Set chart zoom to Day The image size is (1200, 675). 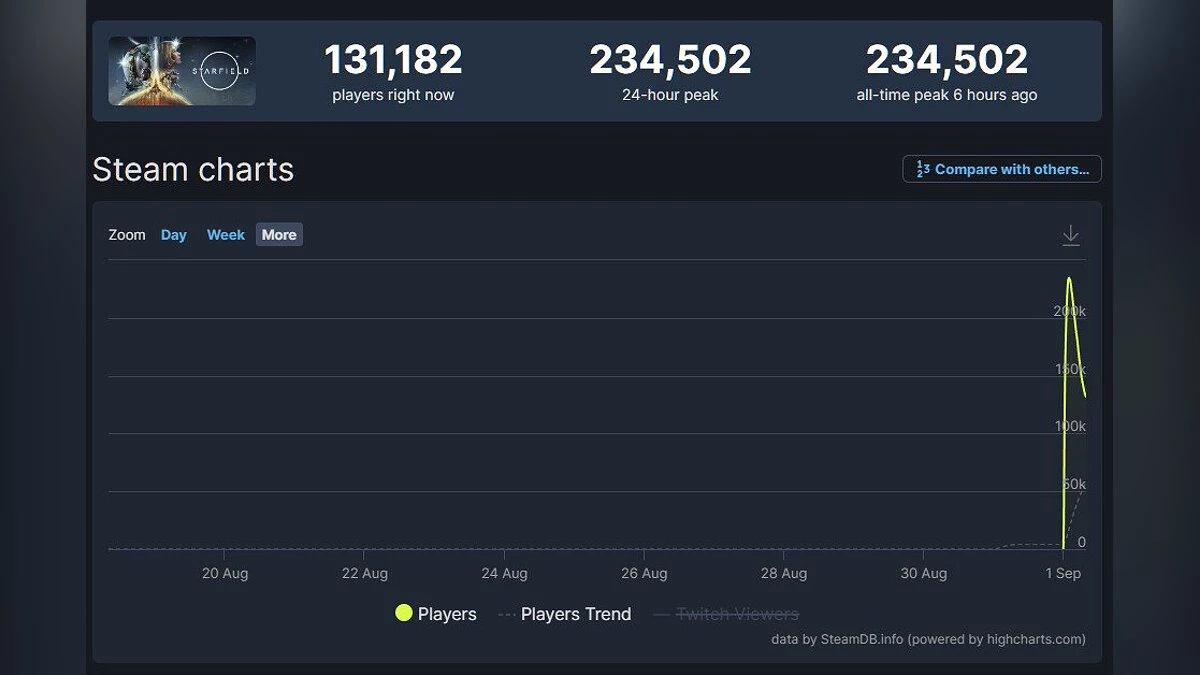pyautogui.click(x=174, y=235)
